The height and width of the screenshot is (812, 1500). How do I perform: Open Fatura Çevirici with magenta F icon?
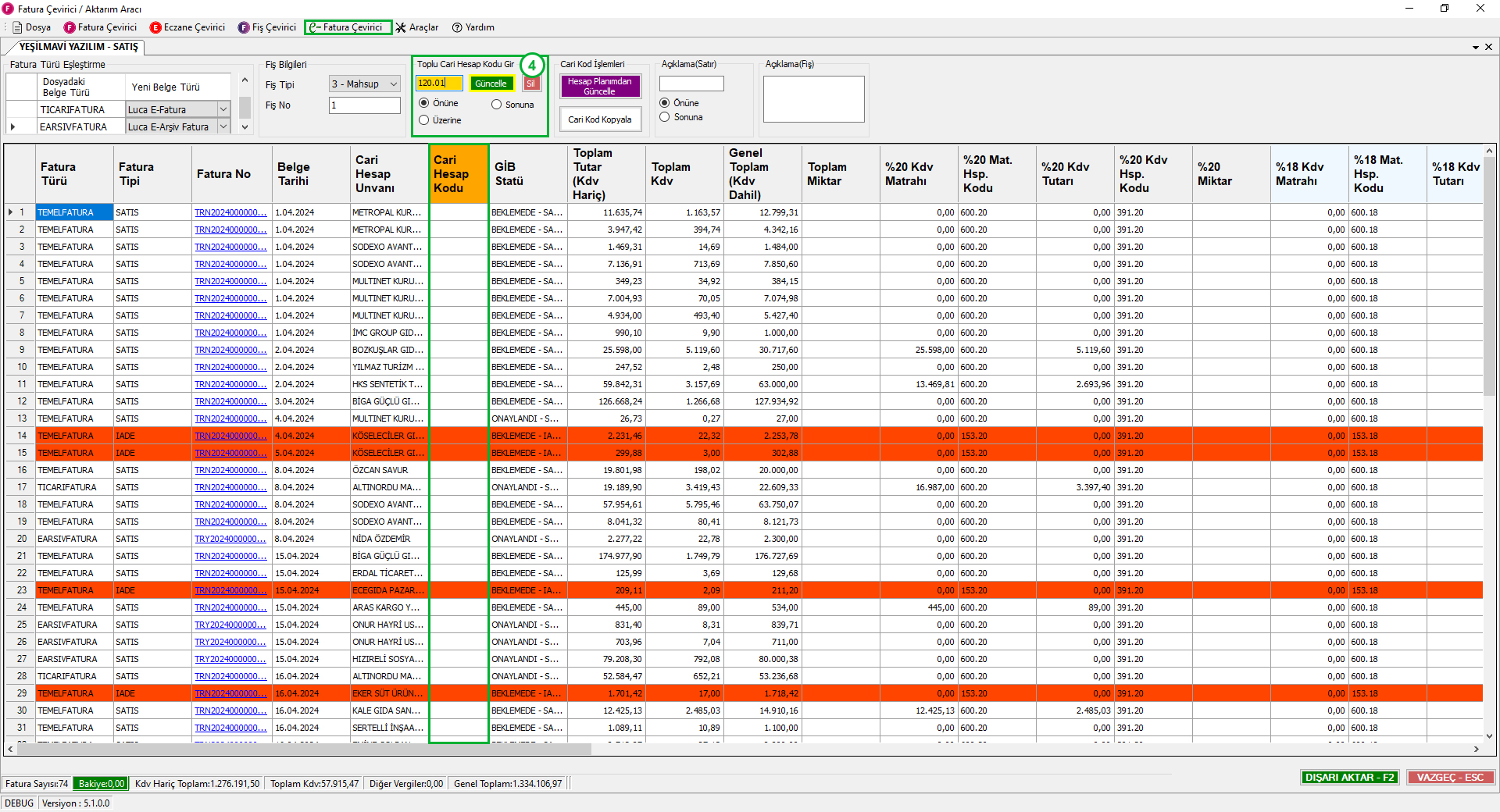click(70, 27)
